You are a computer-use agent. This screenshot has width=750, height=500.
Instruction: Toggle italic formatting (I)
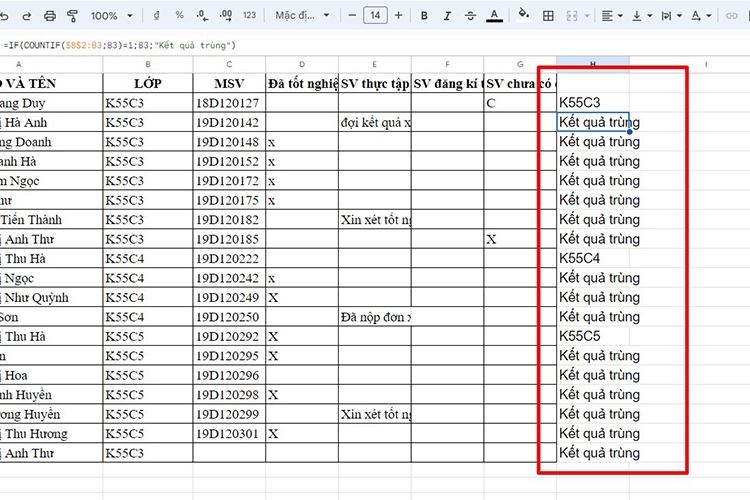[447, 16]
